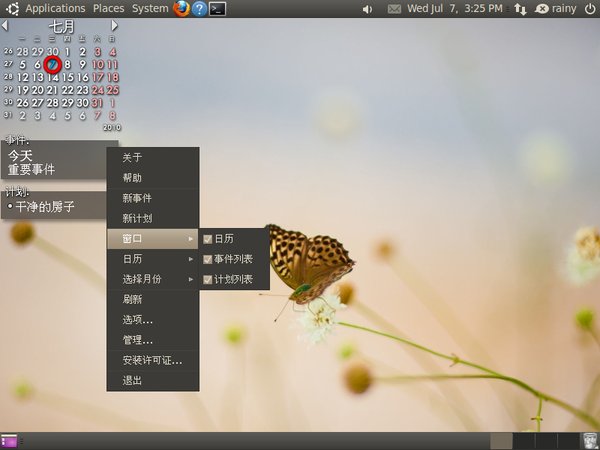Click 刷新 in the context menu
600x450 pixels.
[x=153, y=300]
